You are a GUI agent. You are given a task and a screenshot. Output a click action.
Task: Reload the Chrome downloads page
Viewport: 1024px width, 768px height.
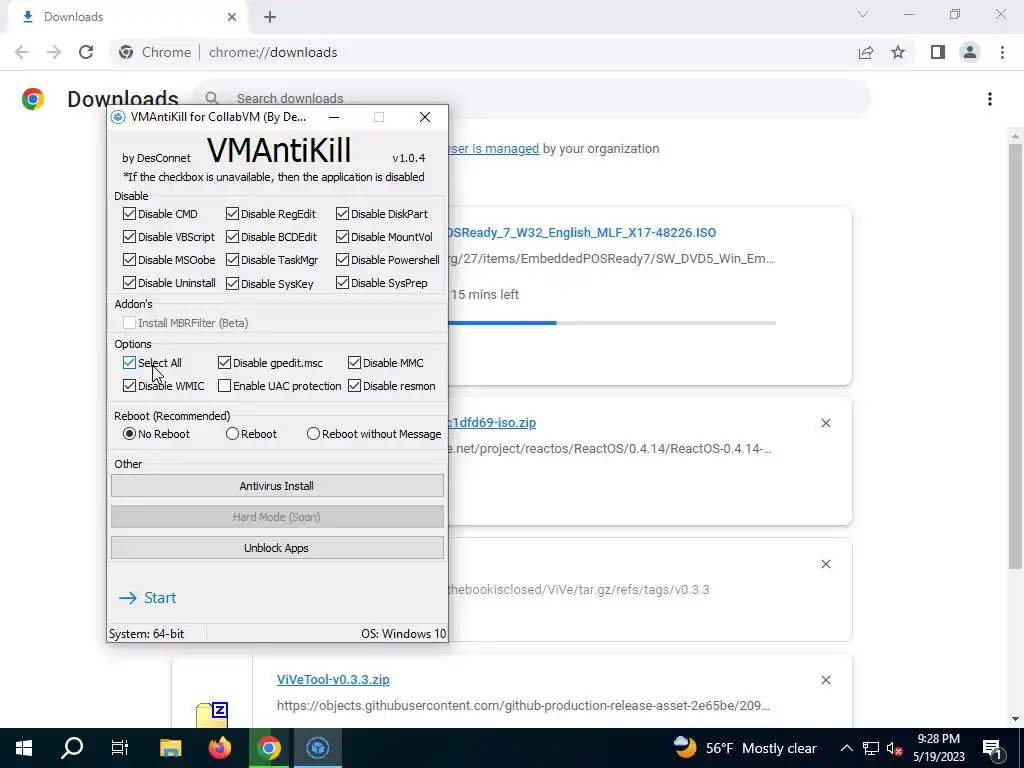click(86, 52)
